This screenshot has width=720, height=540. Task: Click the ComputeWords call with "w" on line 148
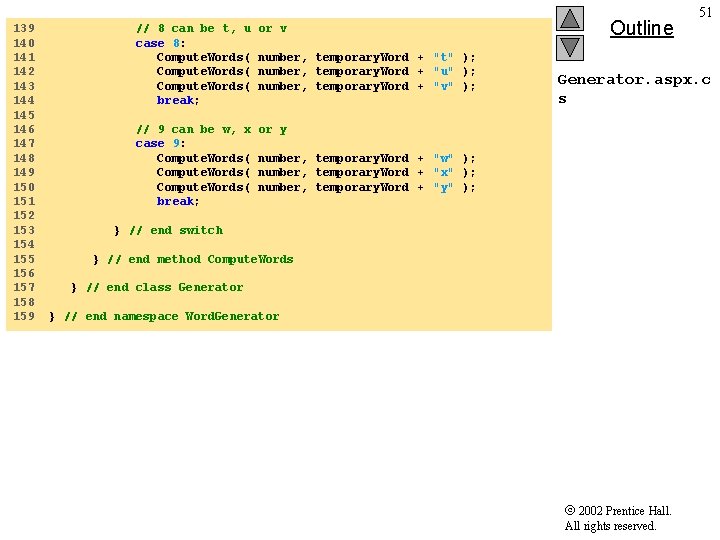point(316,158)
